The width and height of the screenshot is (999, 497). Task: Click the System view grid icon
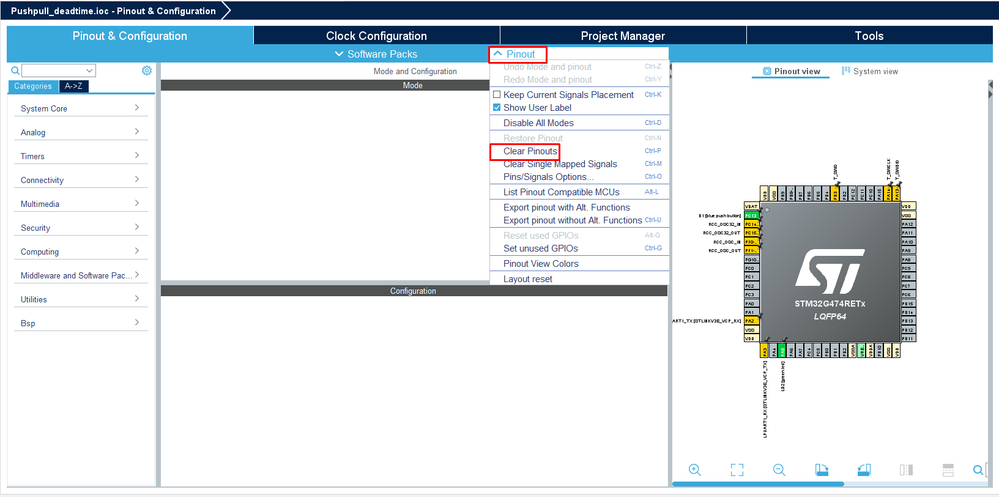(846, 71)
